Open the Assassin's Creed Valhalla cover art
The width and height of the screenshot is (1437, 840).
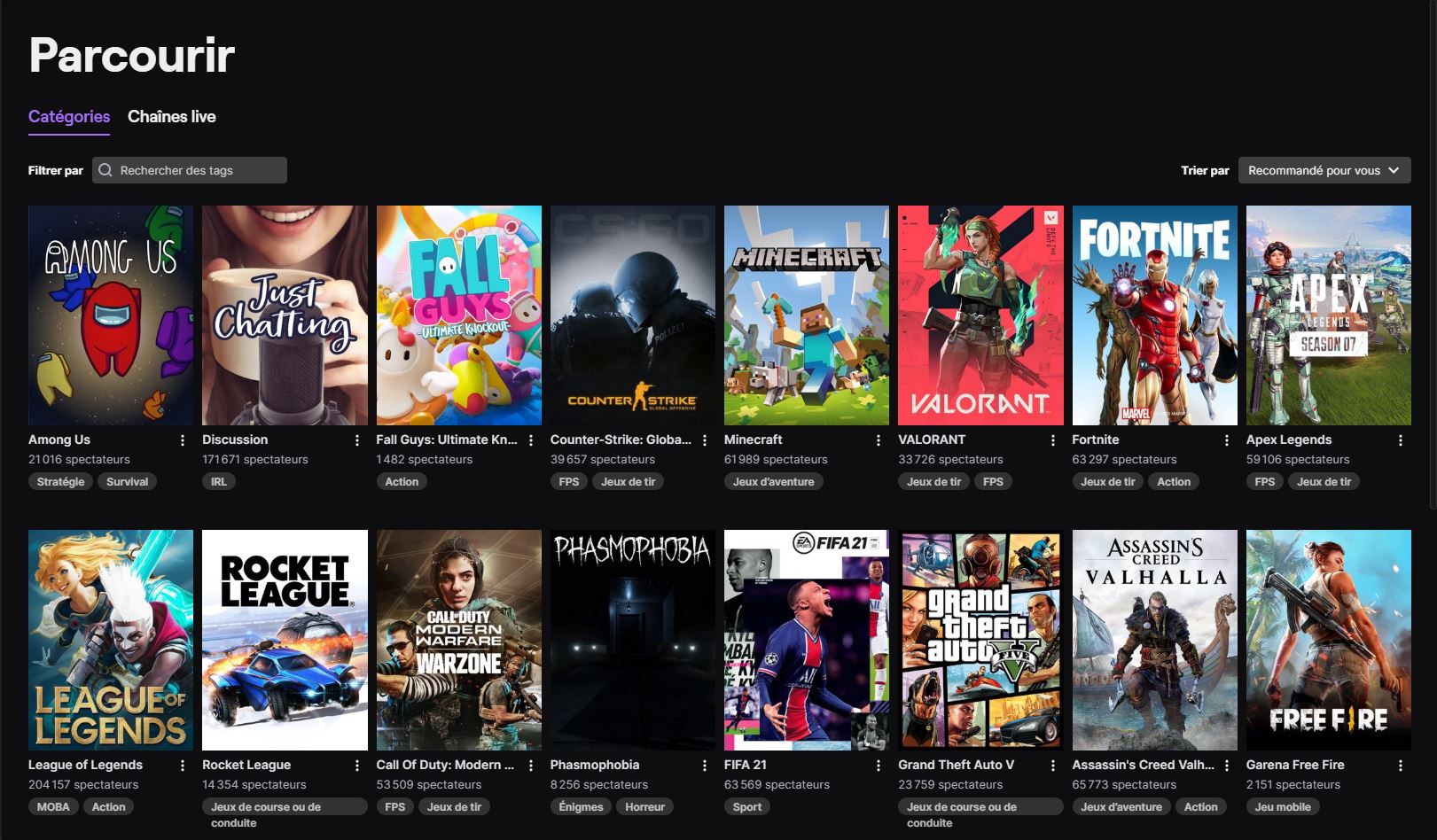click(1155, 640)
